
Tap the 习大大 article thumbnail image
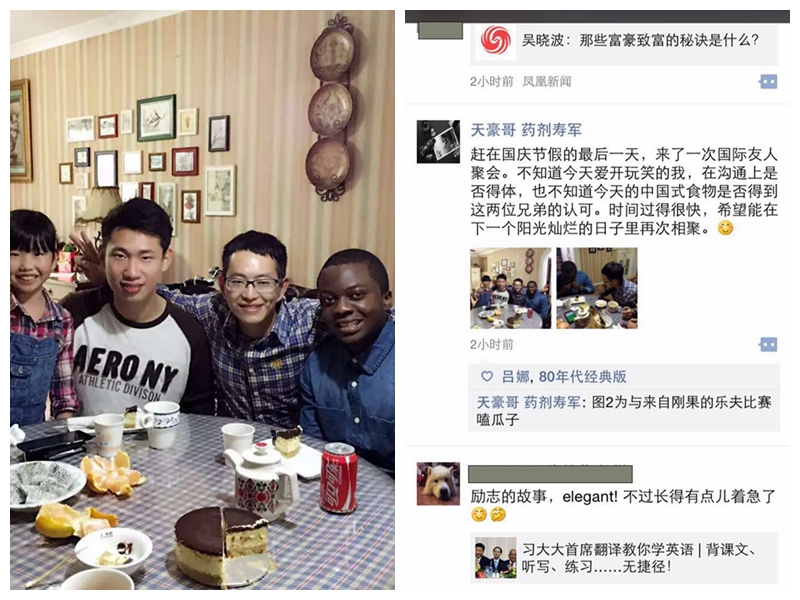click(x=495, y=557)
